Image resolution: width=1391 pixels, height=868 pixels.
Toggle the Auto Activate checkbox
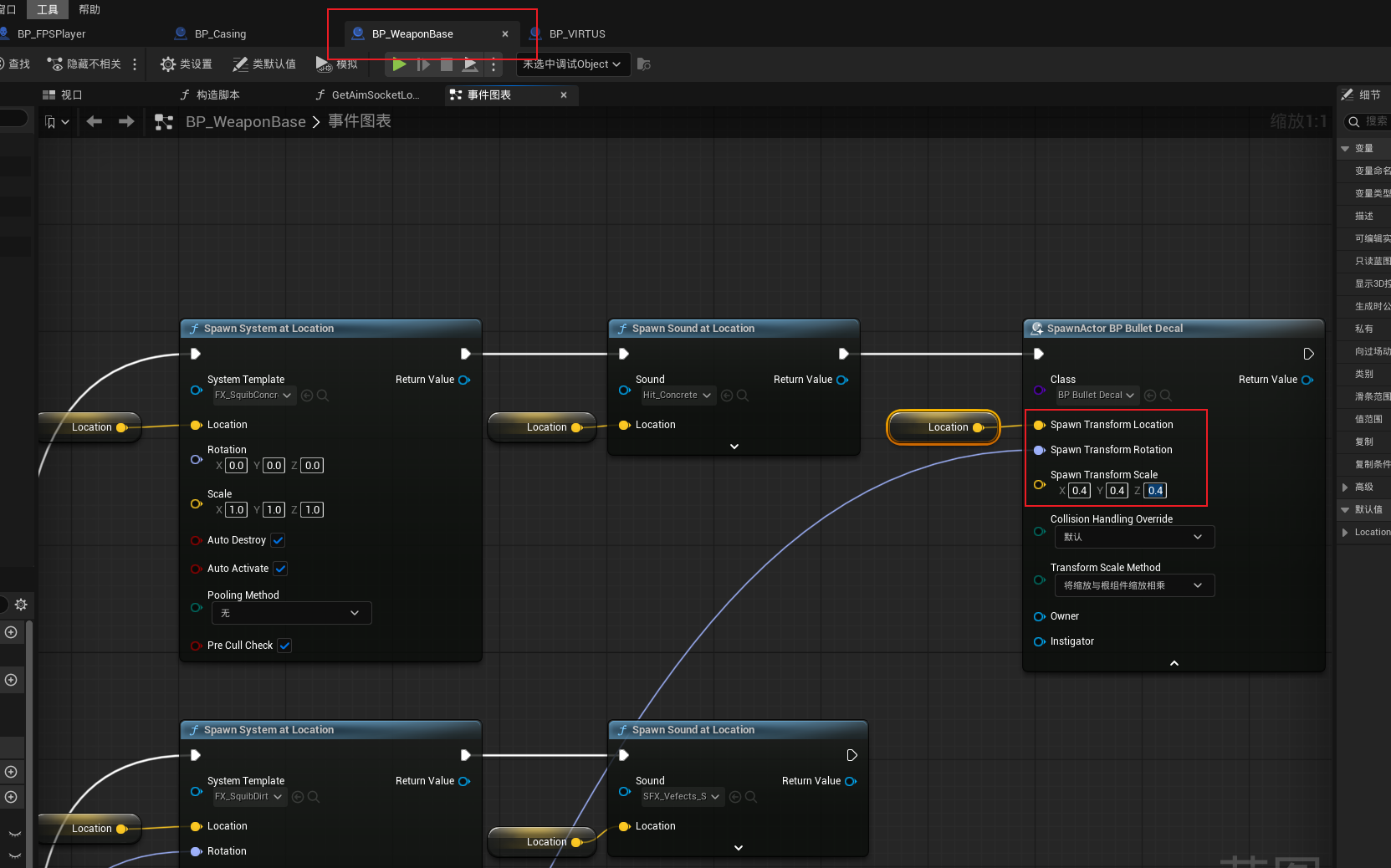(281, 569)
